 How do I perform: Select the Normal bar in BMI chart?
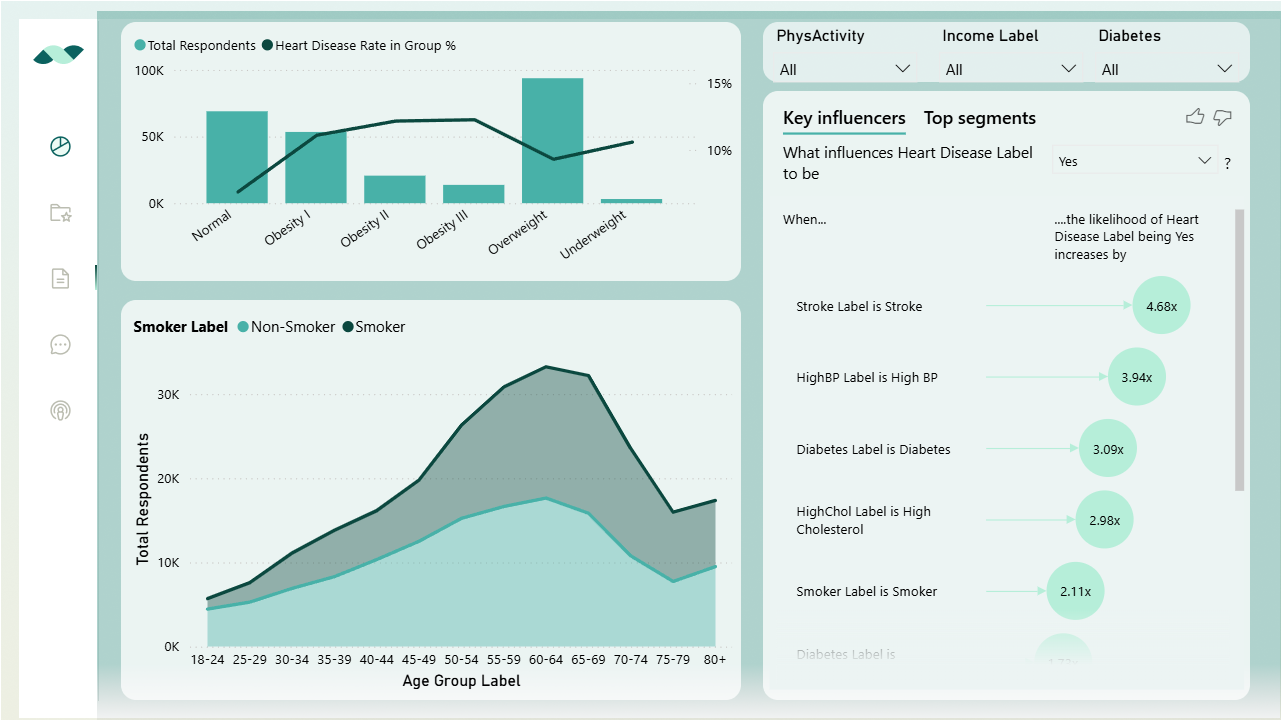coord(237,157)
